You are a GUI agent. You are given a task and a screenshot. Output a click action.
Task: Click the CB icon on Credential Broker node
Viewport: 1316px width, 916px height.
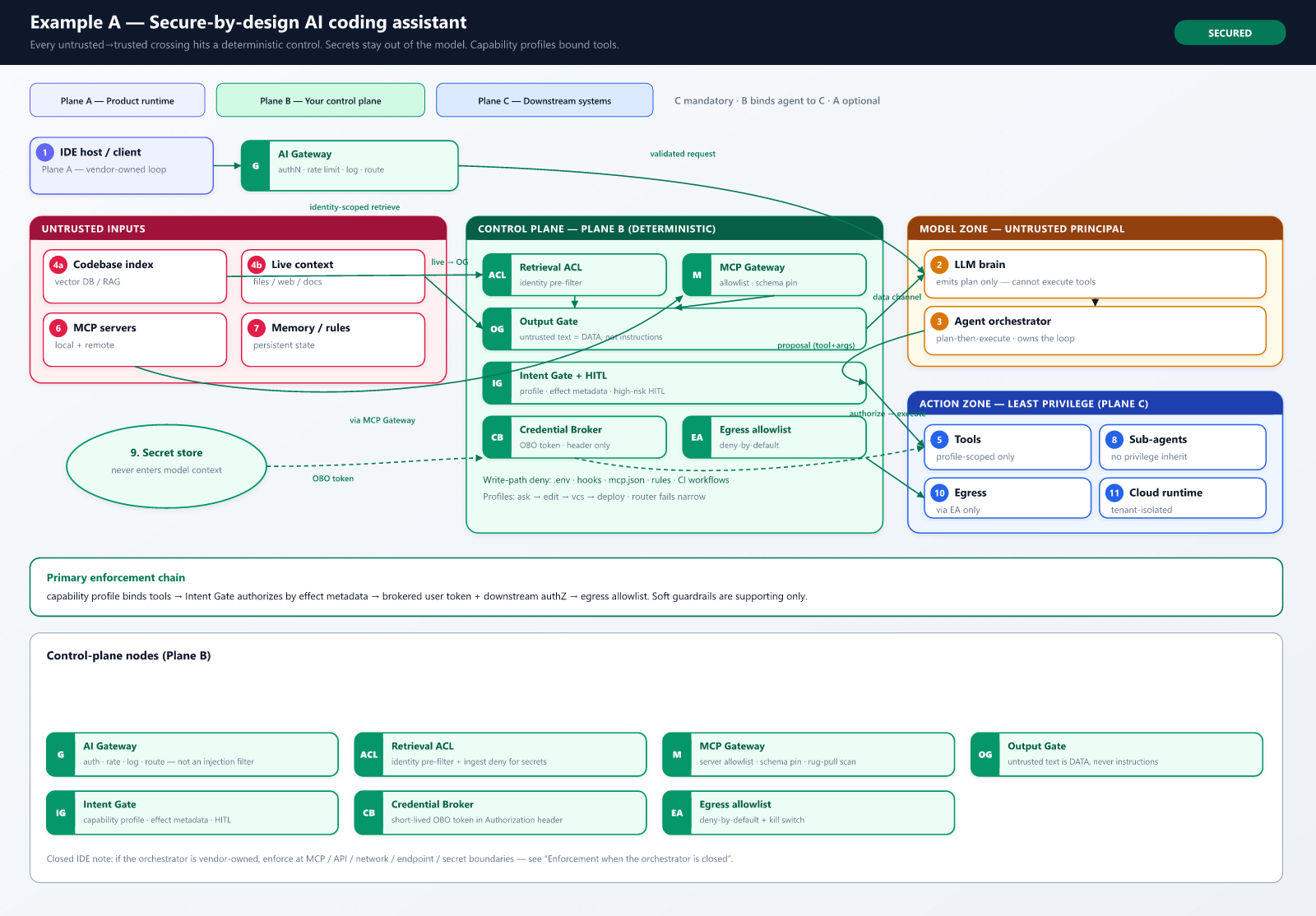[497, 437]
